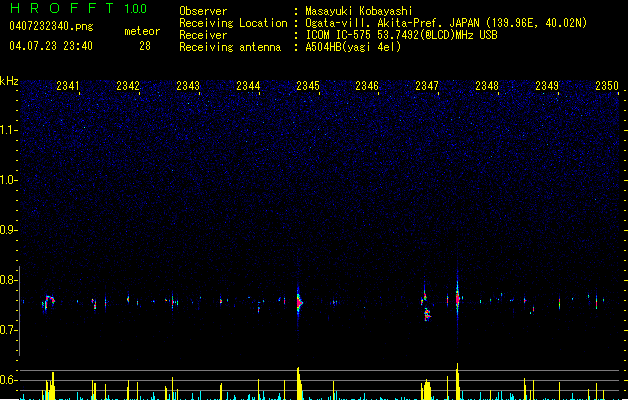Select antenna value A504HB(yagi 4el)
The image size is (629, 400).
pyautogui.click(x=353, y=47)
